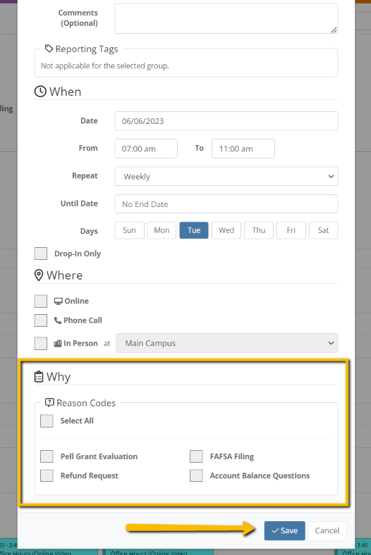The width and height of the screenshot is (371, 555).
Task: Click the clipboard icon beside Why
Action: (39, 377)
